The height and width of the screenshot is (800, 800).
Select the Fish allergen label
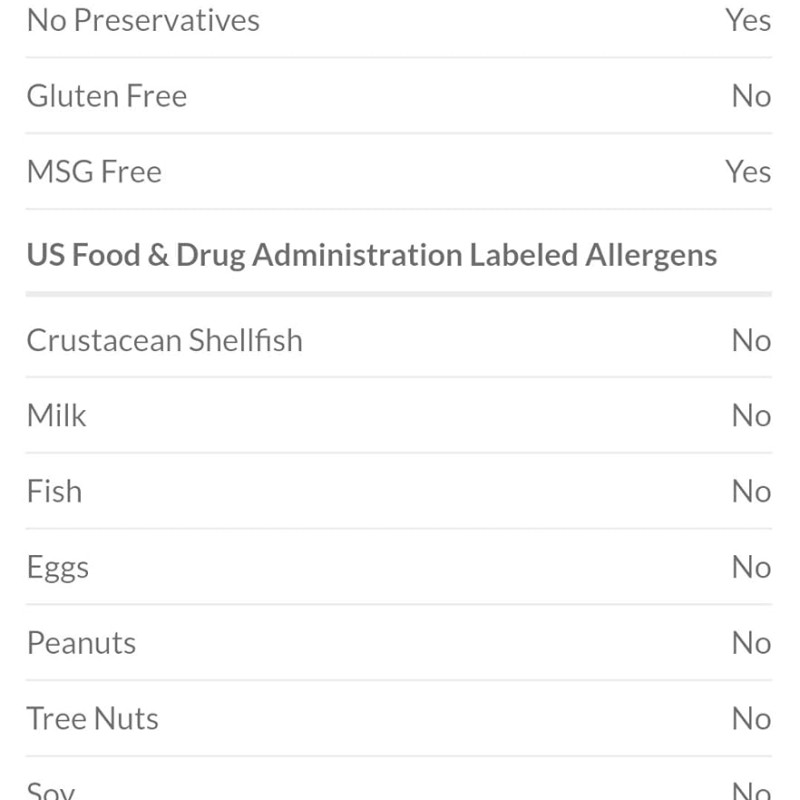click(54, 492)
